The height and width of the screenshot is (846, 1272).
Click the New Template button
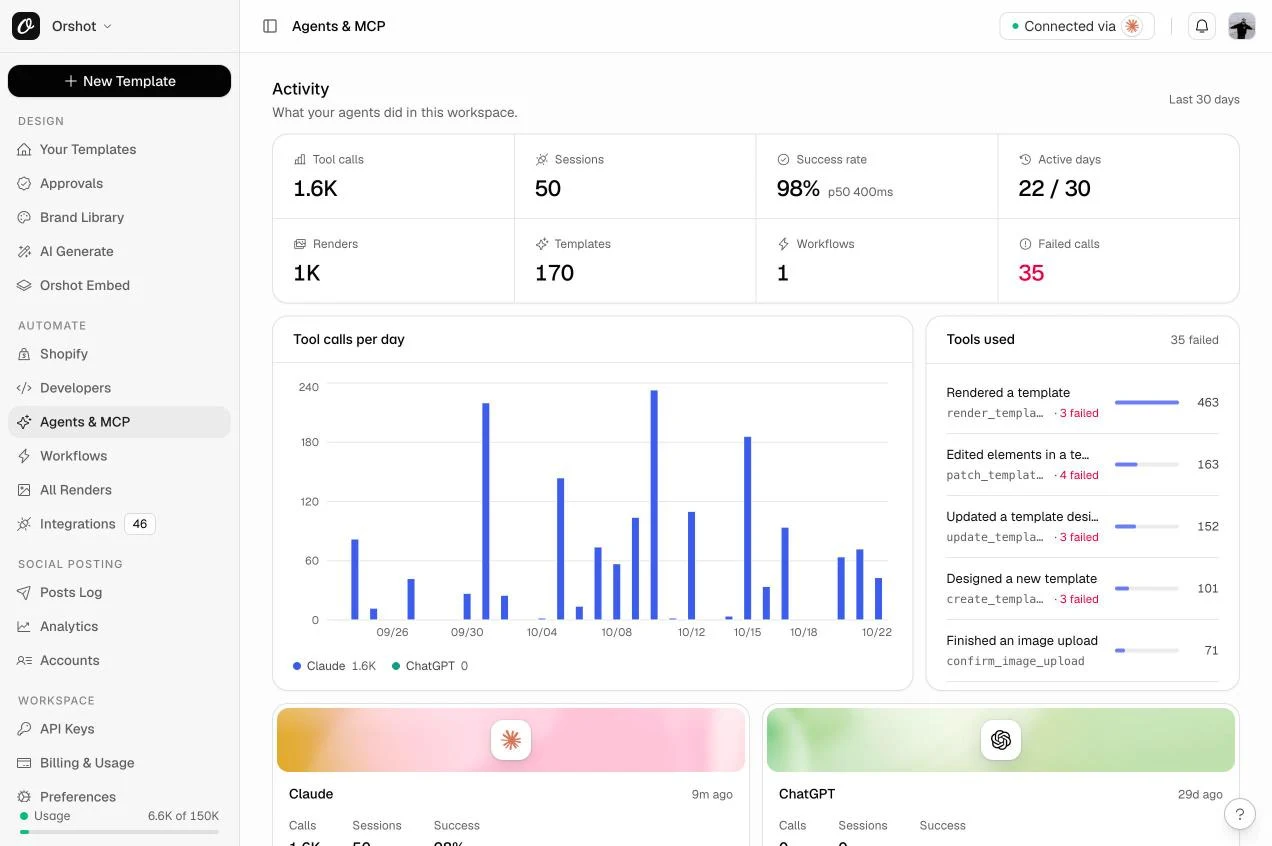click(x=119, y=81)
